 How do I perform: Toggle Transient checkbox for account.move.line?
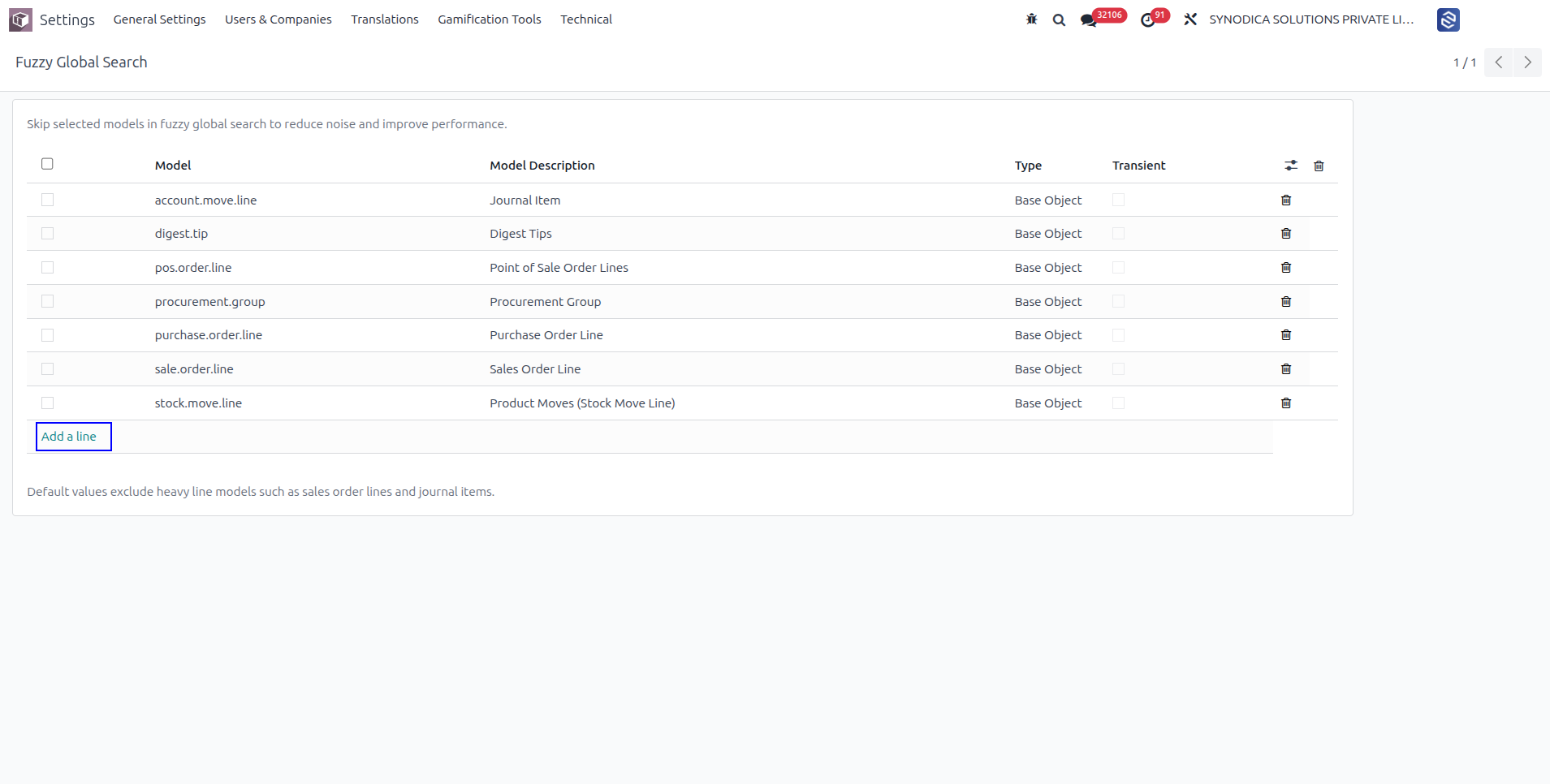1118,200
